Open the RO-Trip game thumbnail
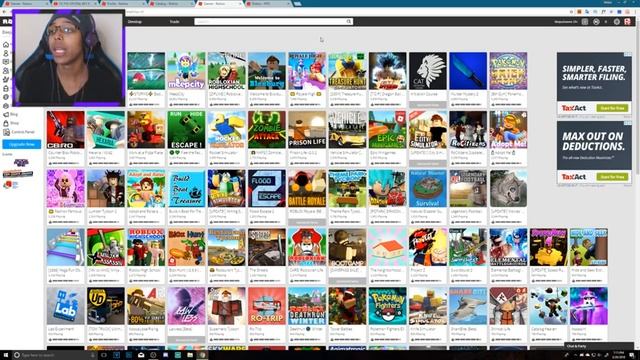Image resolution: width=640 pixels, height=360 pixels. 267,306
